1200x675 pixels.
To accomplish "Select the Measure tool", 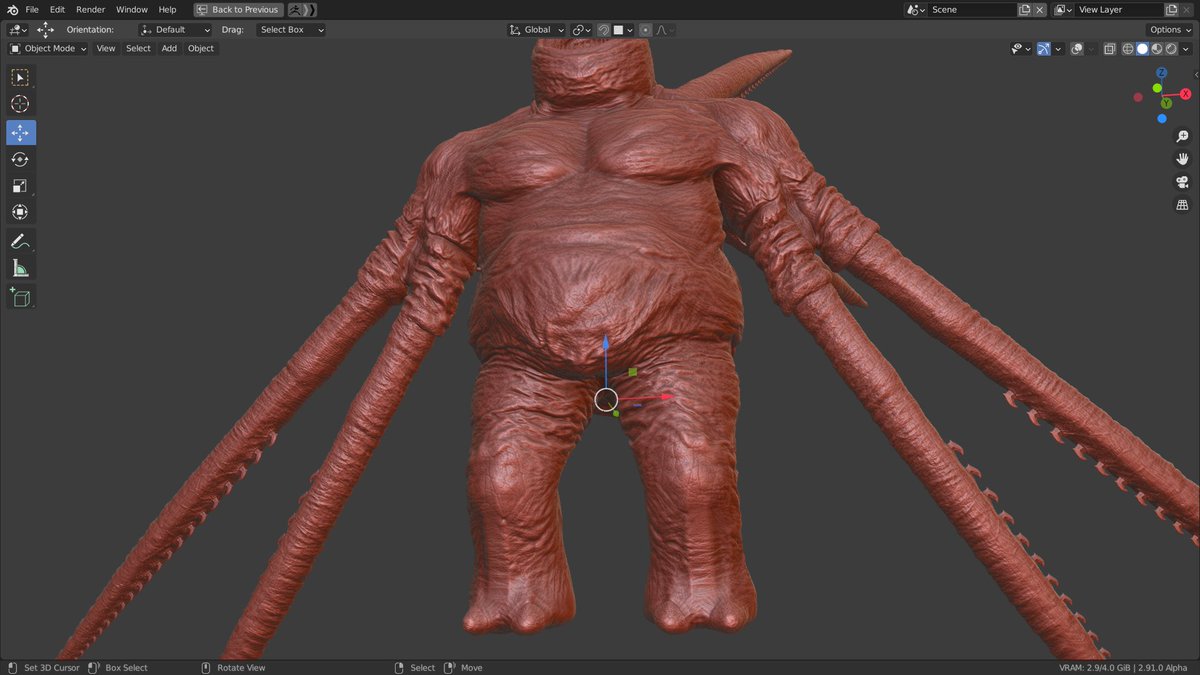I will 20,267.
